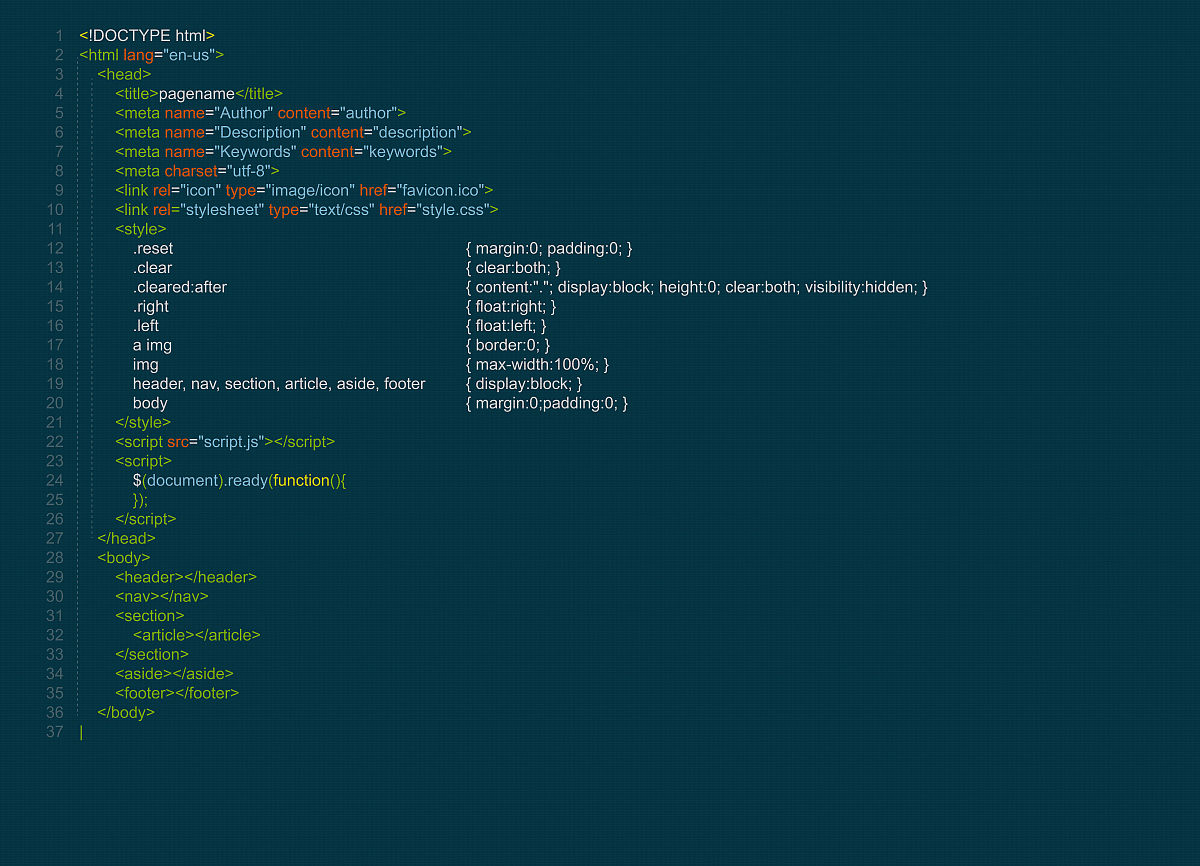This screenshot has height=866, width=1200.
Task: Click the .cleared:after CSS selector
Action: 180,287
